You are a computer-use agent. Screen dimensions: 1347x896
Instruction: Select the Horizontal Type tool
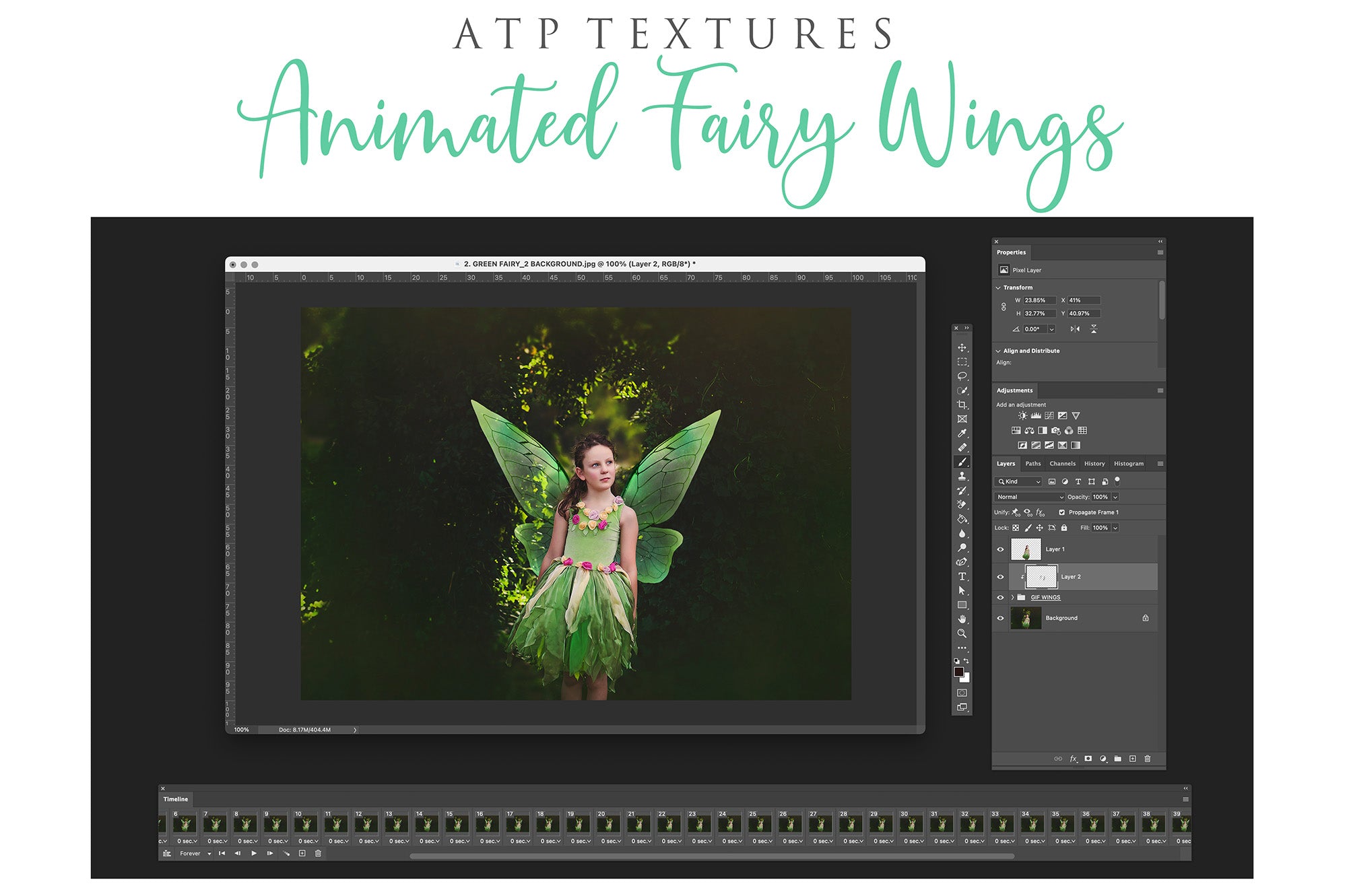coord(962,576)
